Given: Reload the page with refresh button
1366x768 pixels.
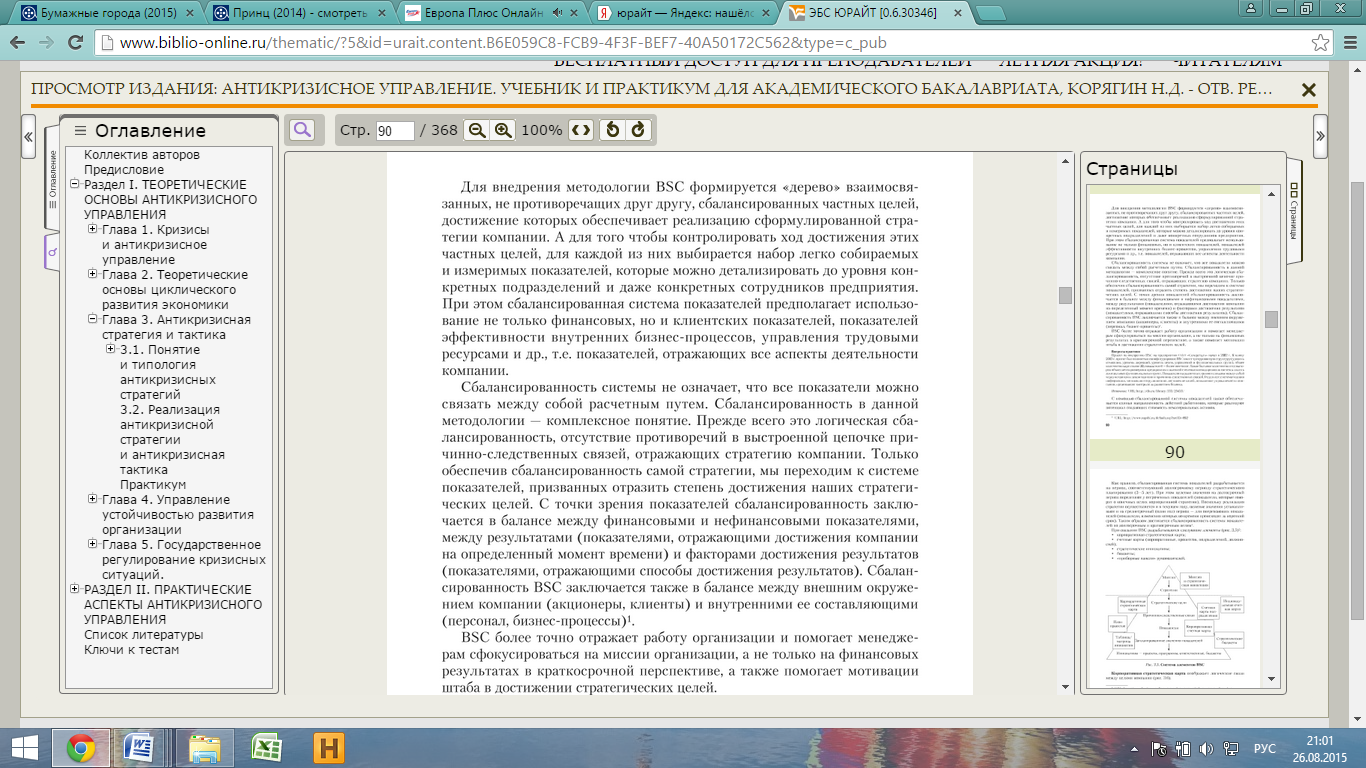Looking at the screenshot, I should [75, 43].
